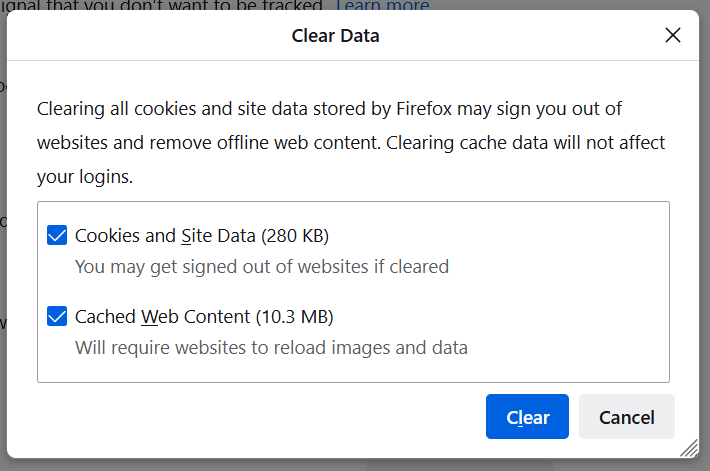Click the cookie-clearing warning paragraph
The width and height of the screenshot is (710, 471).
[350, 143]
